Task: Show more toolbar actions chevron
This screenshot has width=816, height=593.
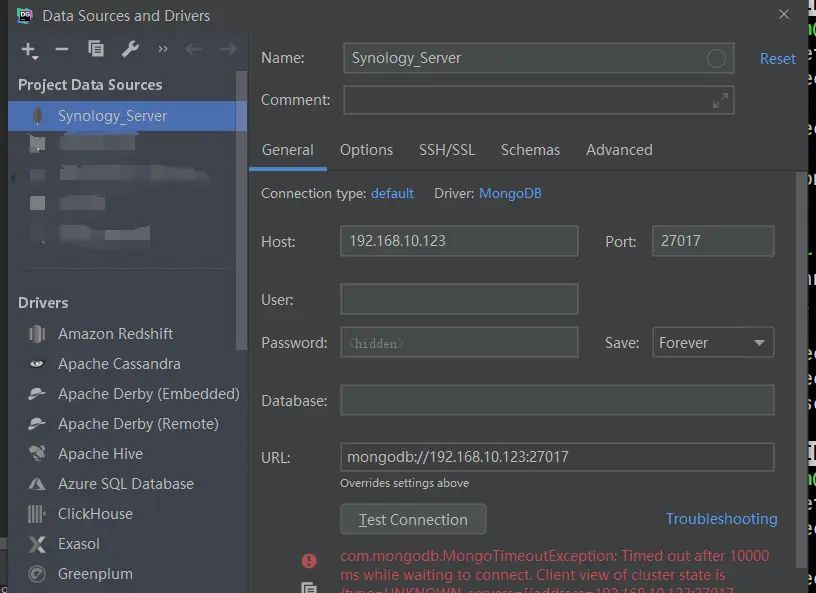Action: (163, 49)
